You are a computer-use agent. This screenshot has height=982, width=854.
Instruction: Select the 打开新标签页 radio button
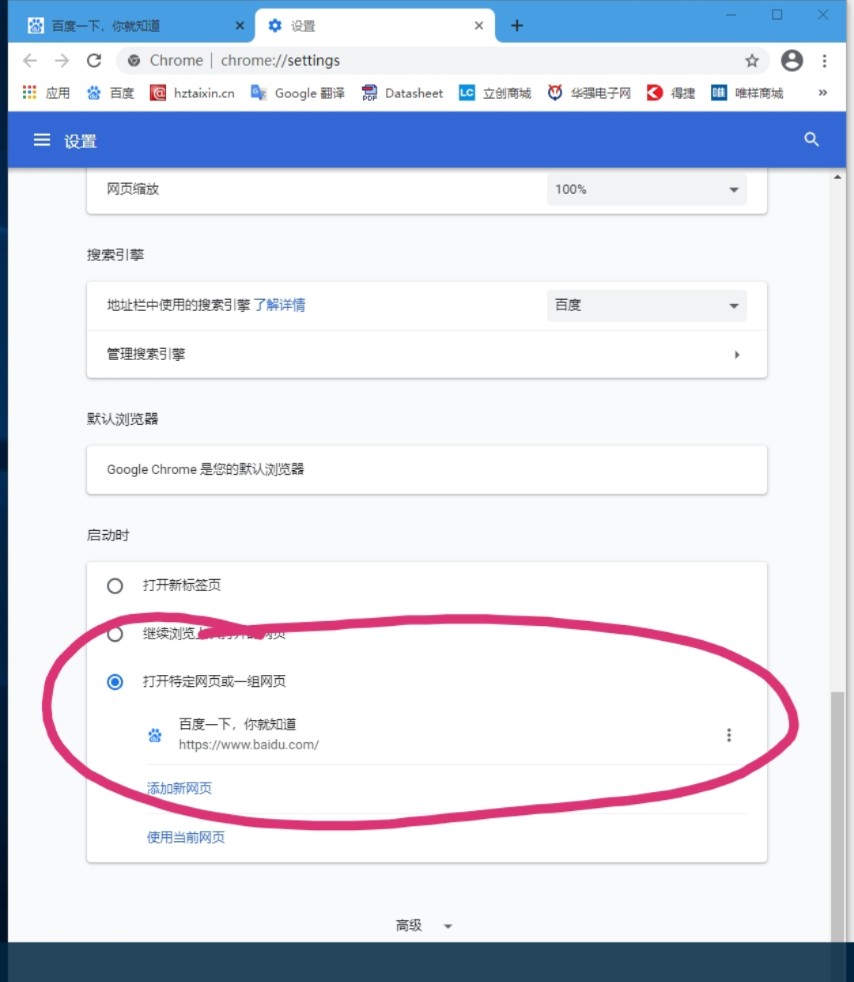pyautogui.click(x=115, y=586)
